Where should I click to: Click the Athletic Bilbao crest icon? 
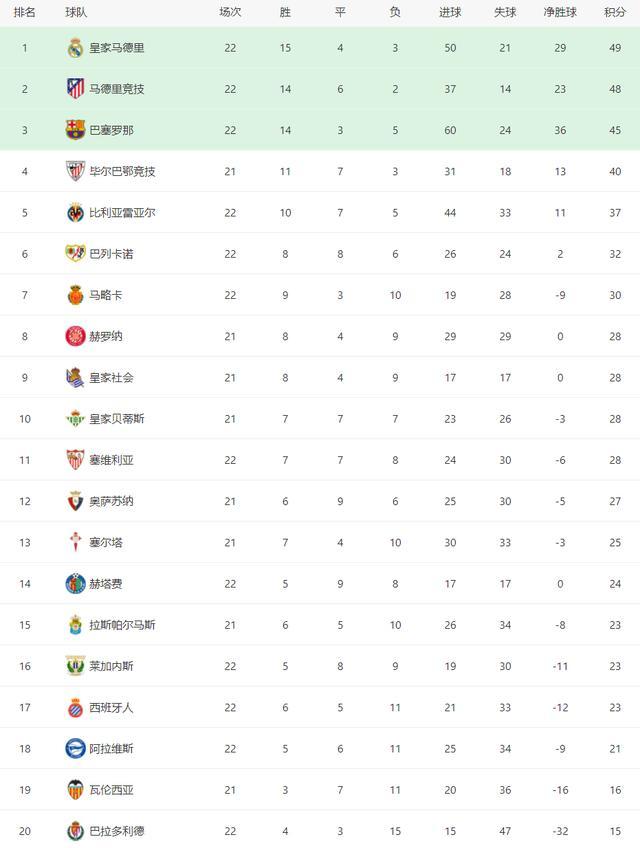point(75,171)
